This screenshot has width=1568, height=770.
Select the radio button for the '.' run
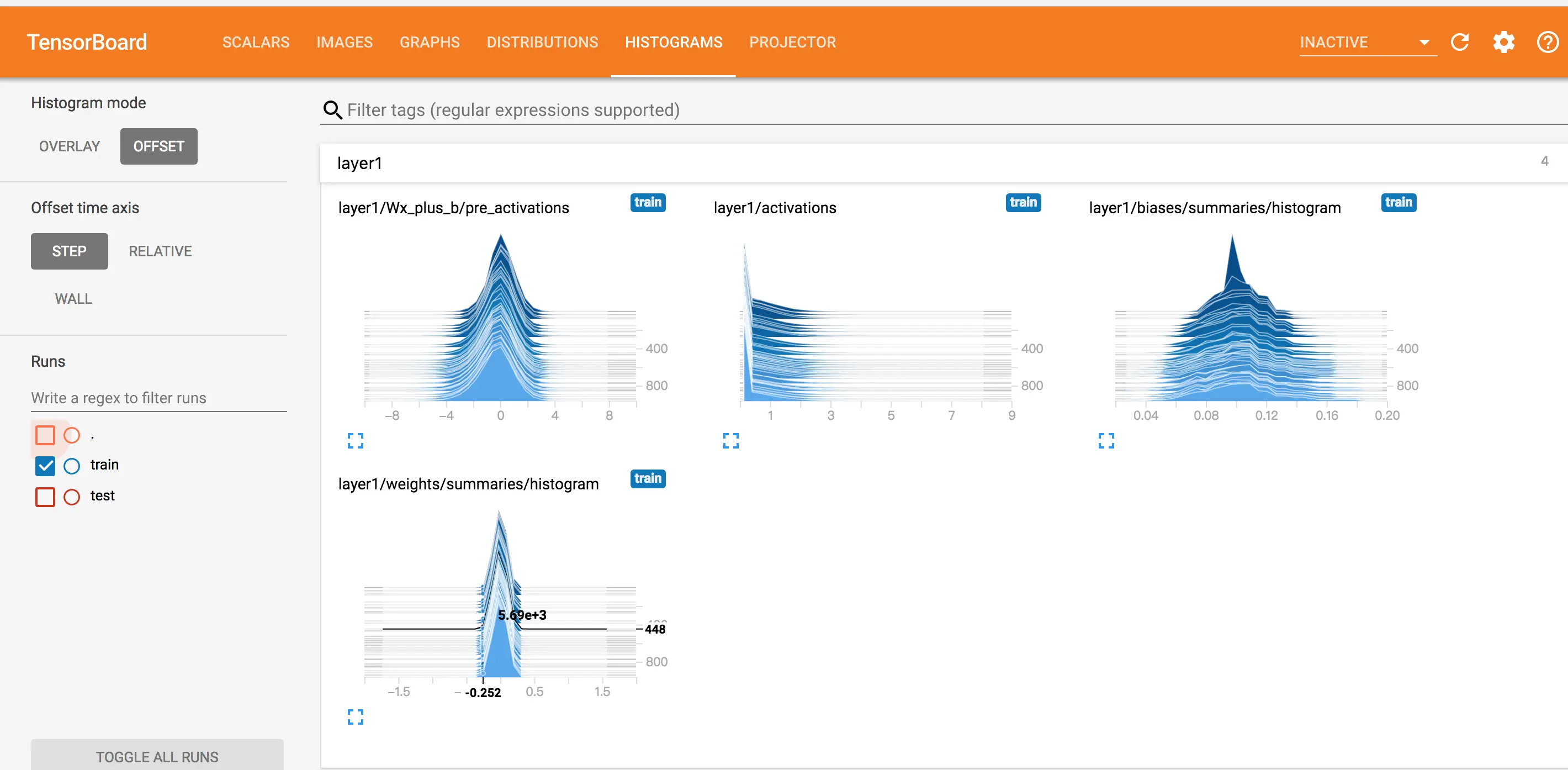pyautogui.click(x=72, y=435)
